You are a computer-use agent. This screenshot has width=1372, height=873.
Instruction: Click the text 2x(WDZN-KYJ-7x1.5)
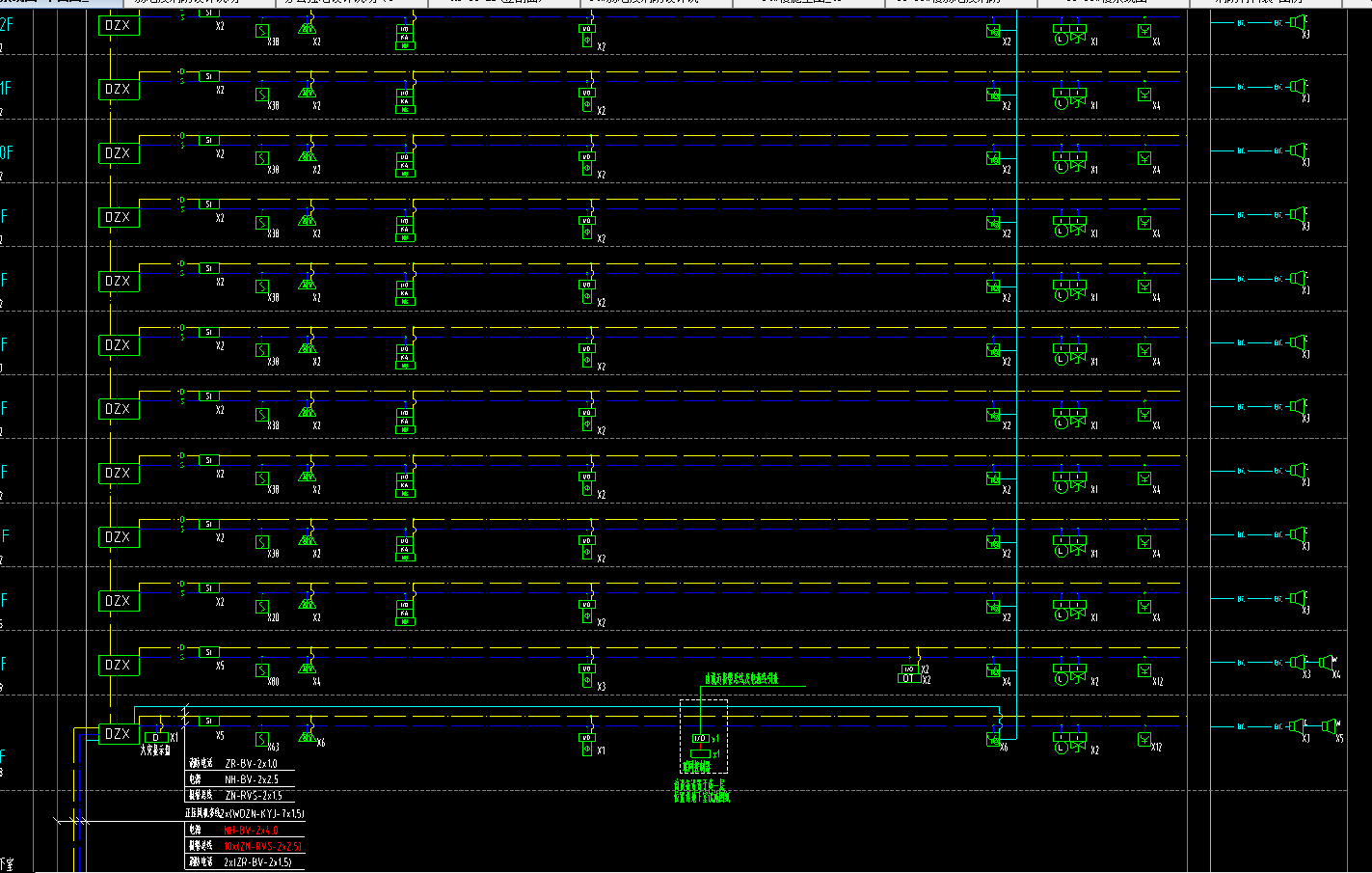point(261,814)
